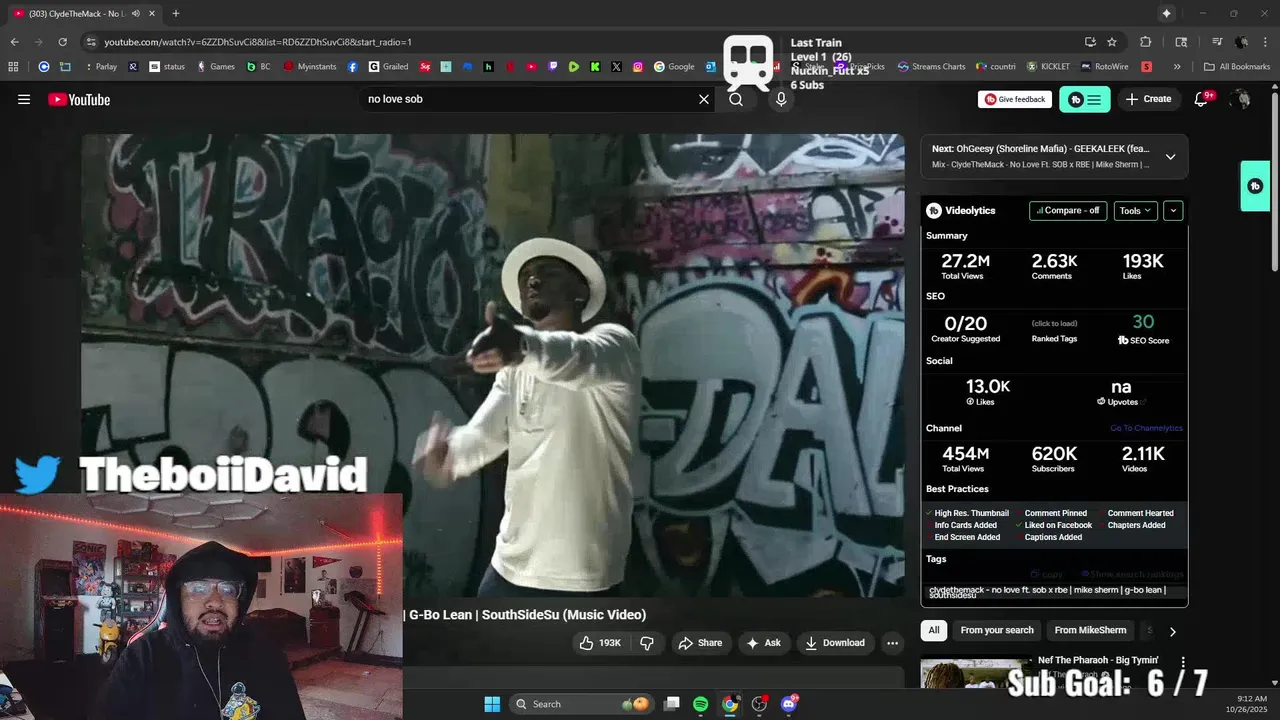Show more bookmarks with double chevron
This screenshot has width=1280, height=720.
pos(1177,67)
